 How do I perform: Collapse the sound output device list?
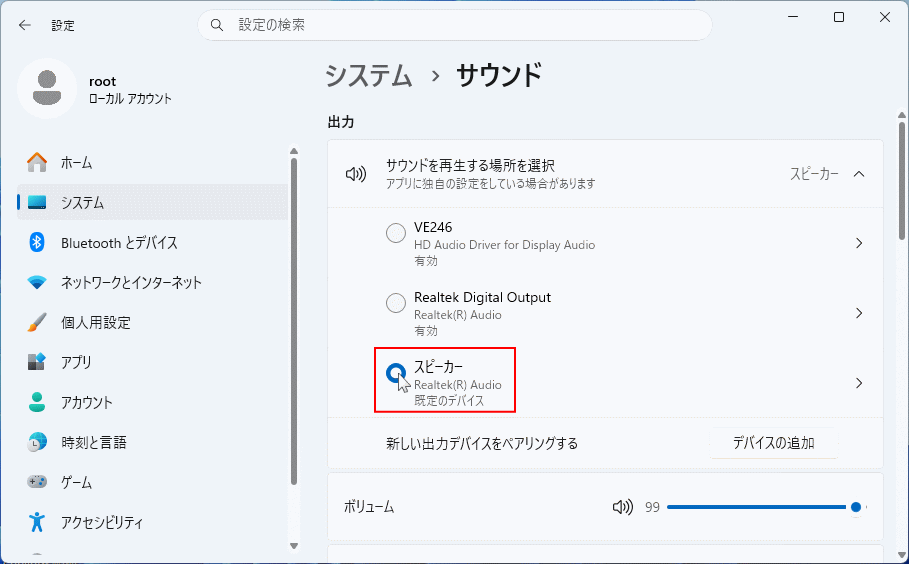click(x=859, y=174)
